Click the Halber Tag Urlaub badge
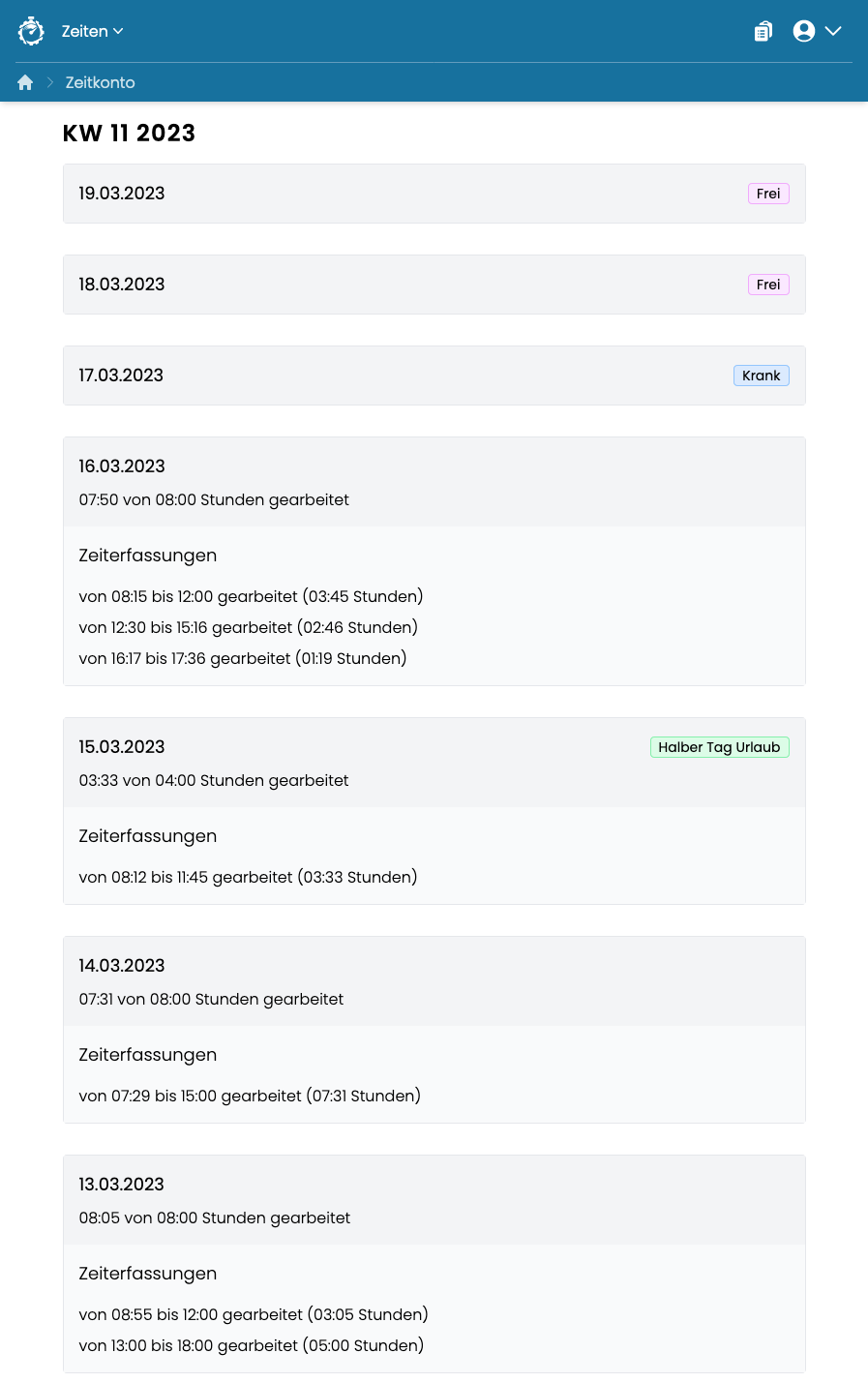The height and width of the screenshot is (1383, 868). click(x=720, y=747)
